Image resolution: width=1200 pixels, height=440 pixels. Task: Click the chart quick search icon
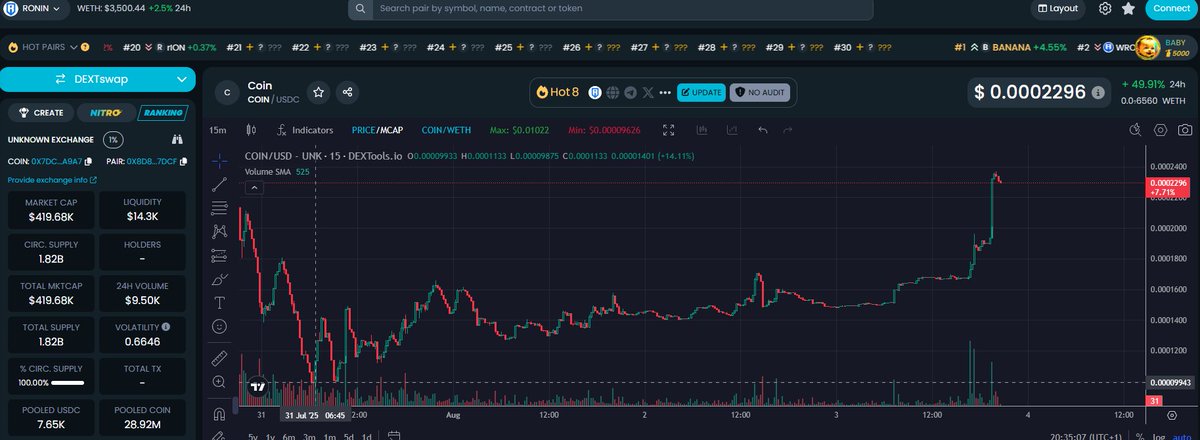coord(1135,130)
